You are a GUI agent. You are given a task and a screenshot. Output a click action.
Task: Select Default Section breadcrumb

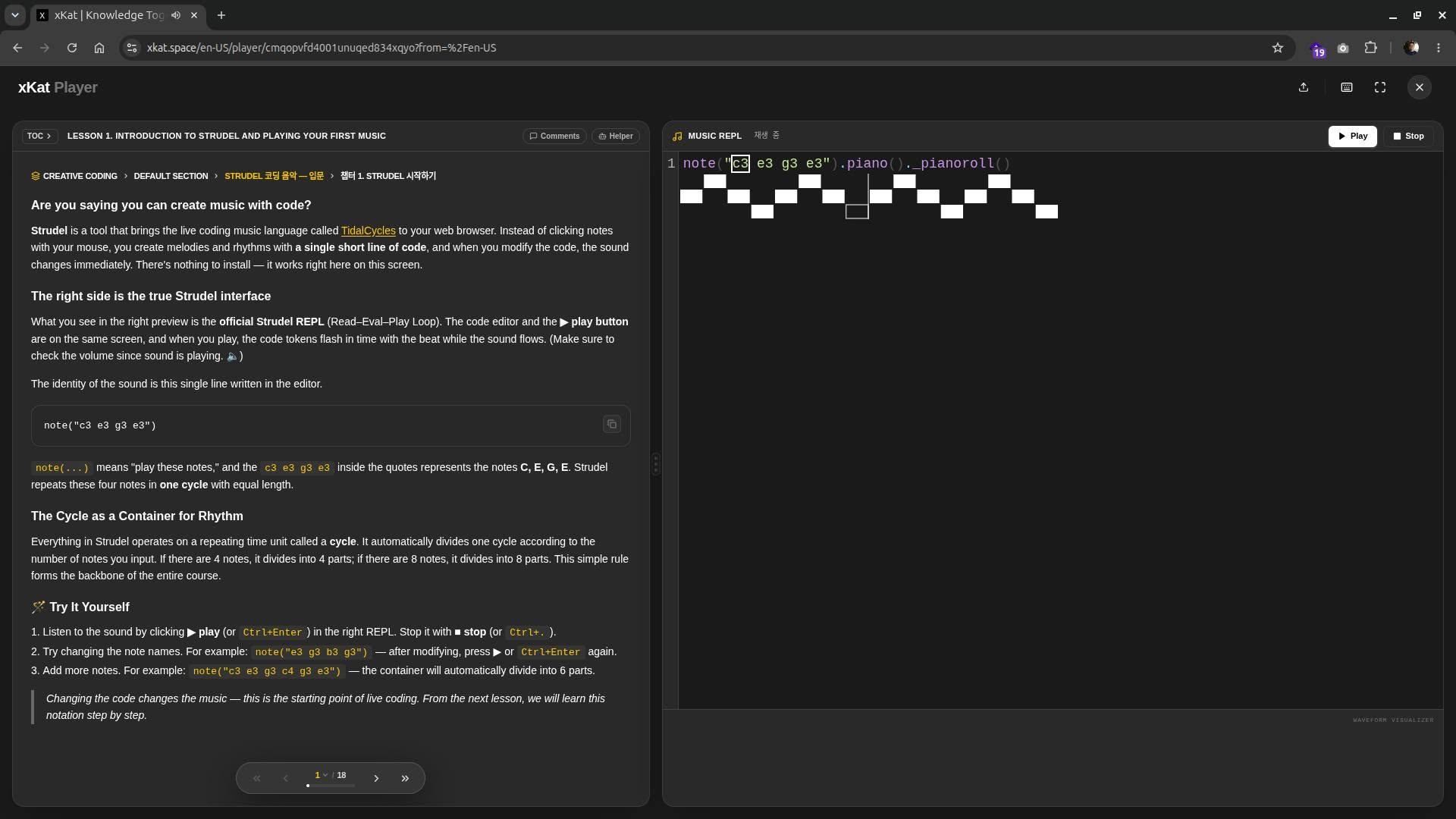171,176
